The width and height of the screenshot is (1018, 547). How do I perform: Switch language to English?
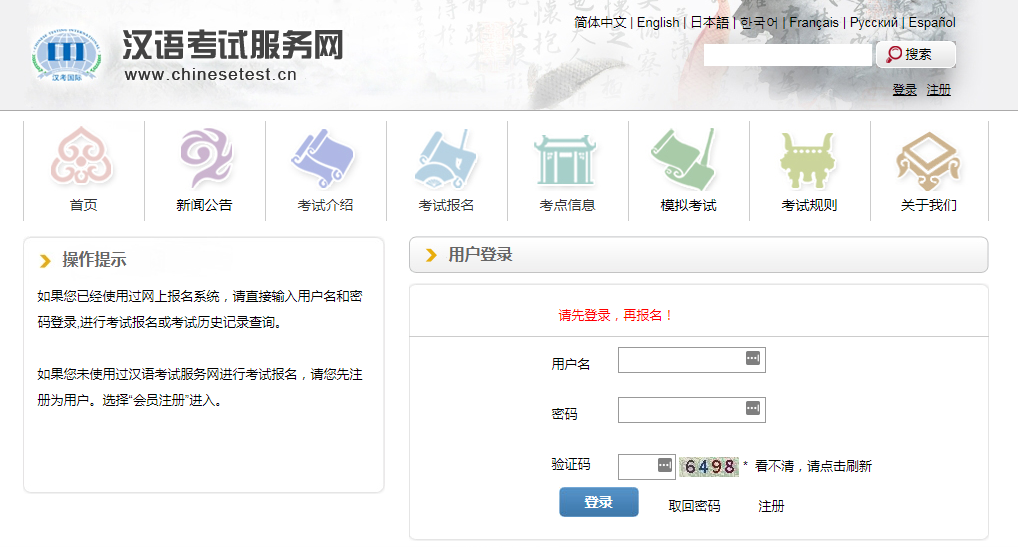click(658, 22)
